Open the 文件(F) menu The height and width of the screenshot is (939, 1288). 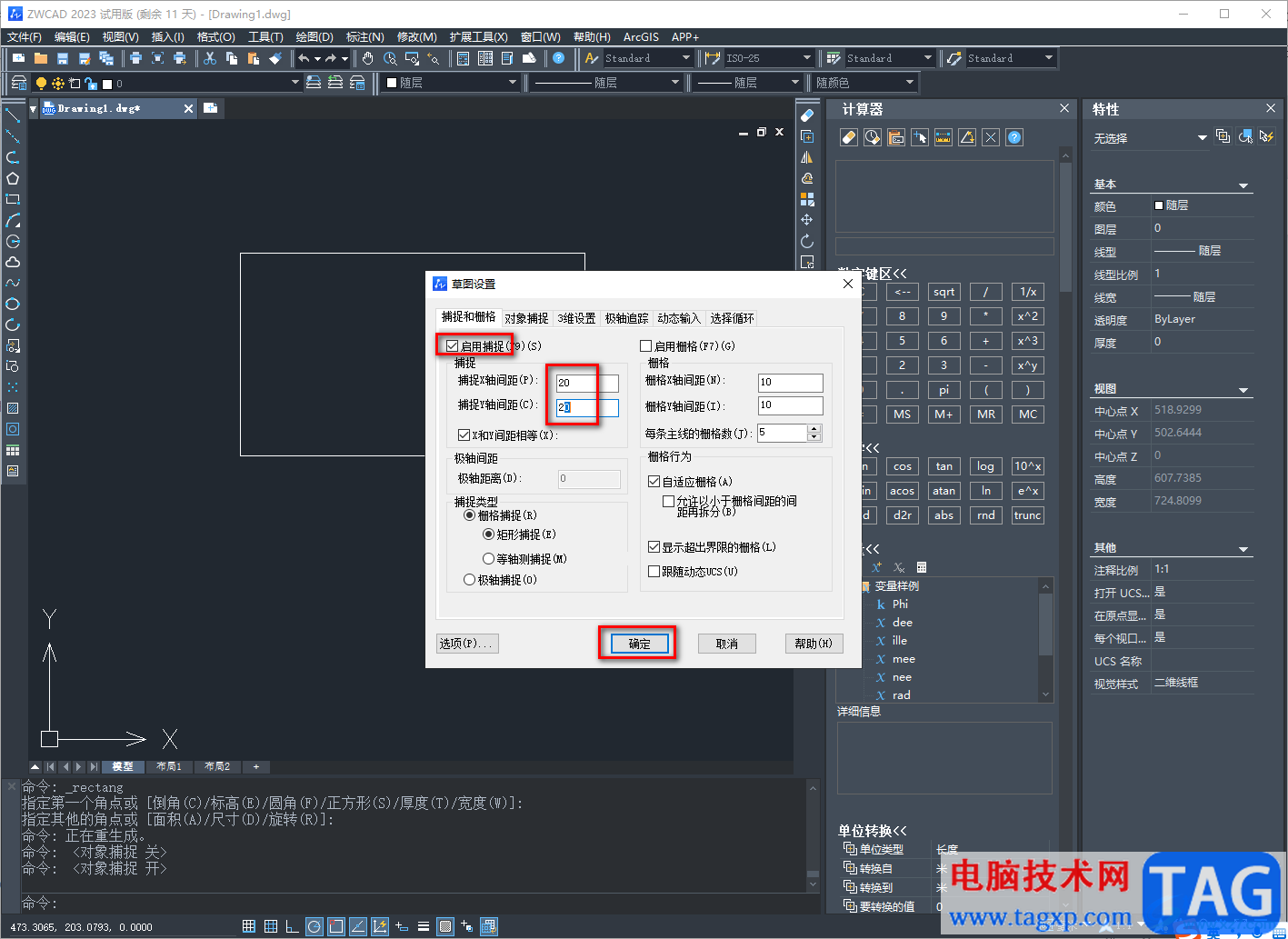pyautogui.click(x=25, y=37)
